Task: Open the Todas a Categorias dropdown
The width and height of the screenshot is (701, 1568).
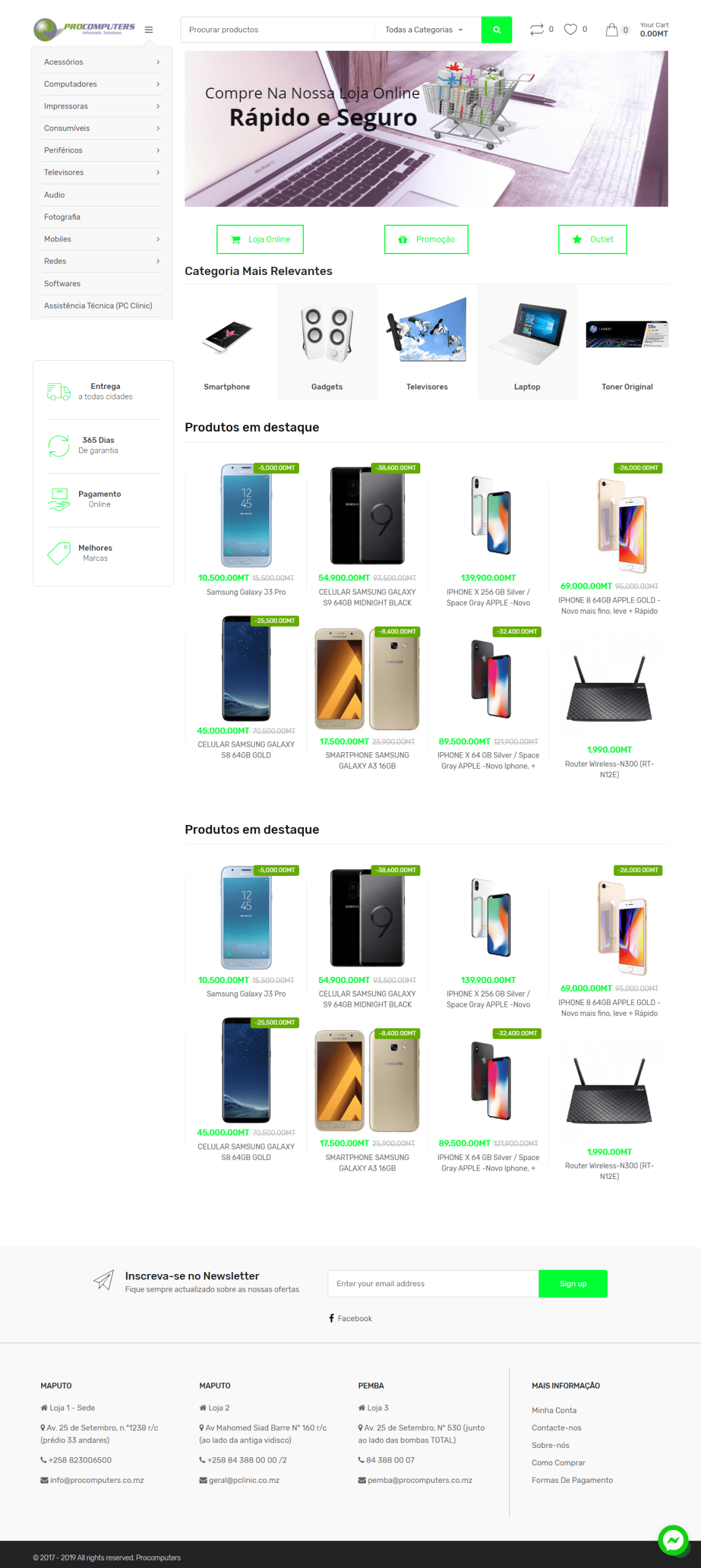Action: pos(424,29)
